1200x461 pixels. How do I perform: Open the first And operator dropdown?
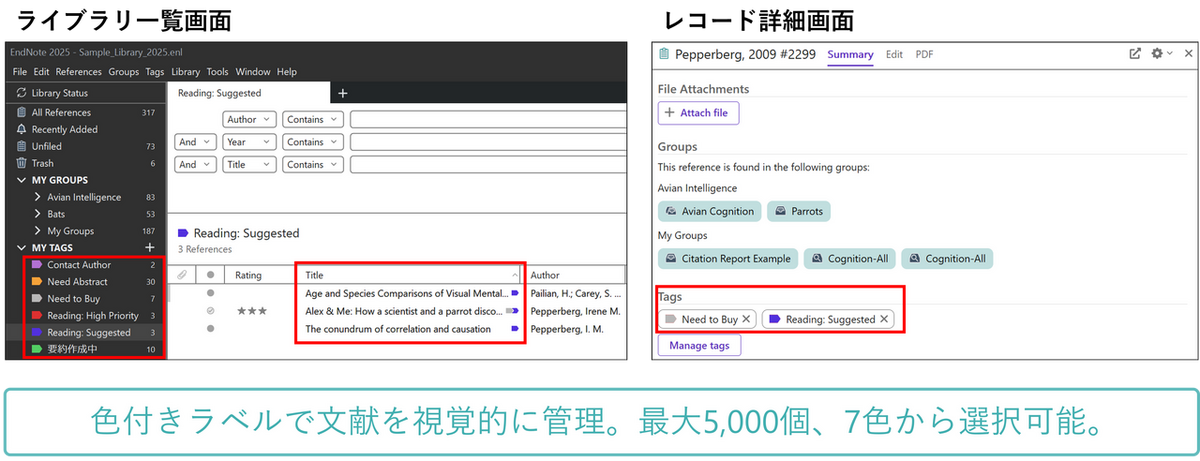pyautogui.click(x=195, y=142)
